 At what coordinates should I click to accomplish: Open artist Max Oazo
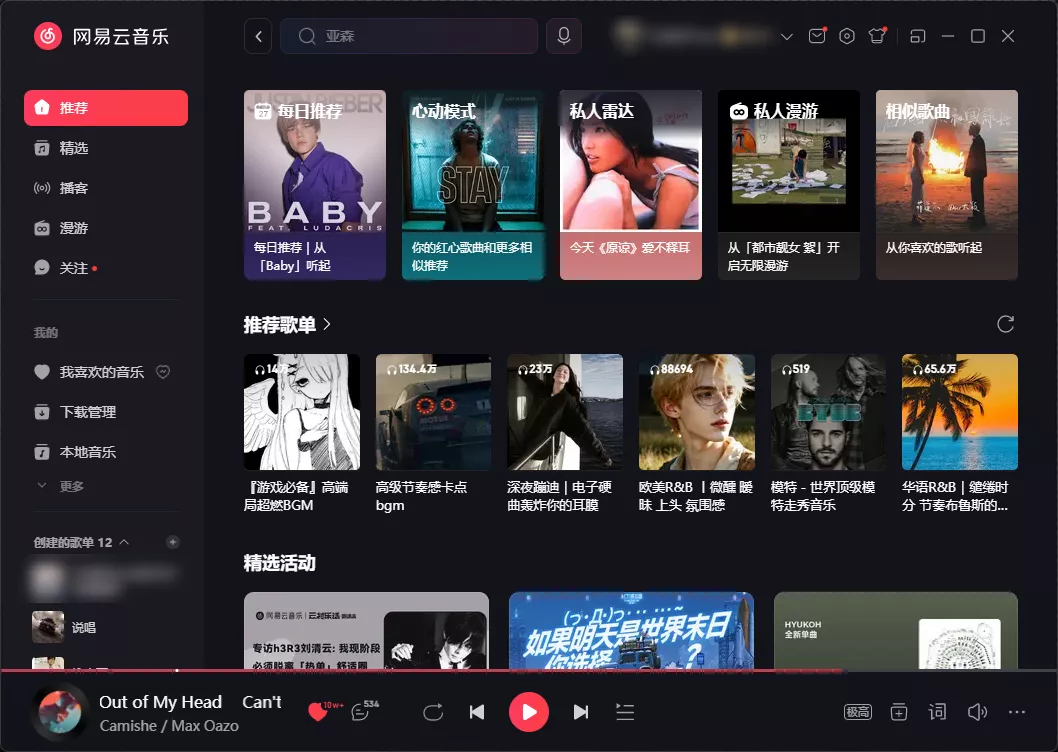point(205,726)
